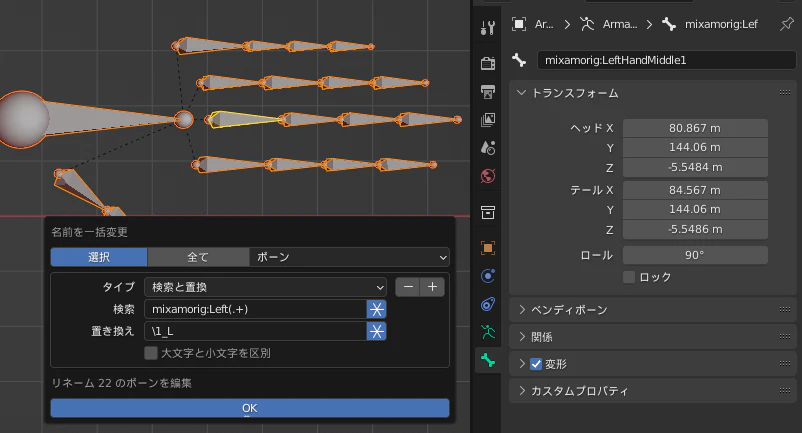Click the ヘッド Y value 144.06 m

point(695,148)
